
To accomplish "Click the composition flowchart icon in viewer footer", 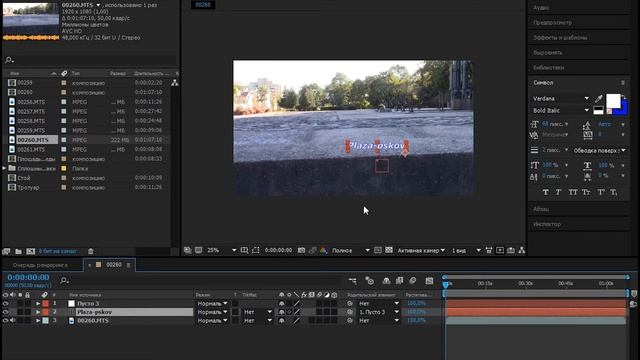I will [x=522, y=250].
